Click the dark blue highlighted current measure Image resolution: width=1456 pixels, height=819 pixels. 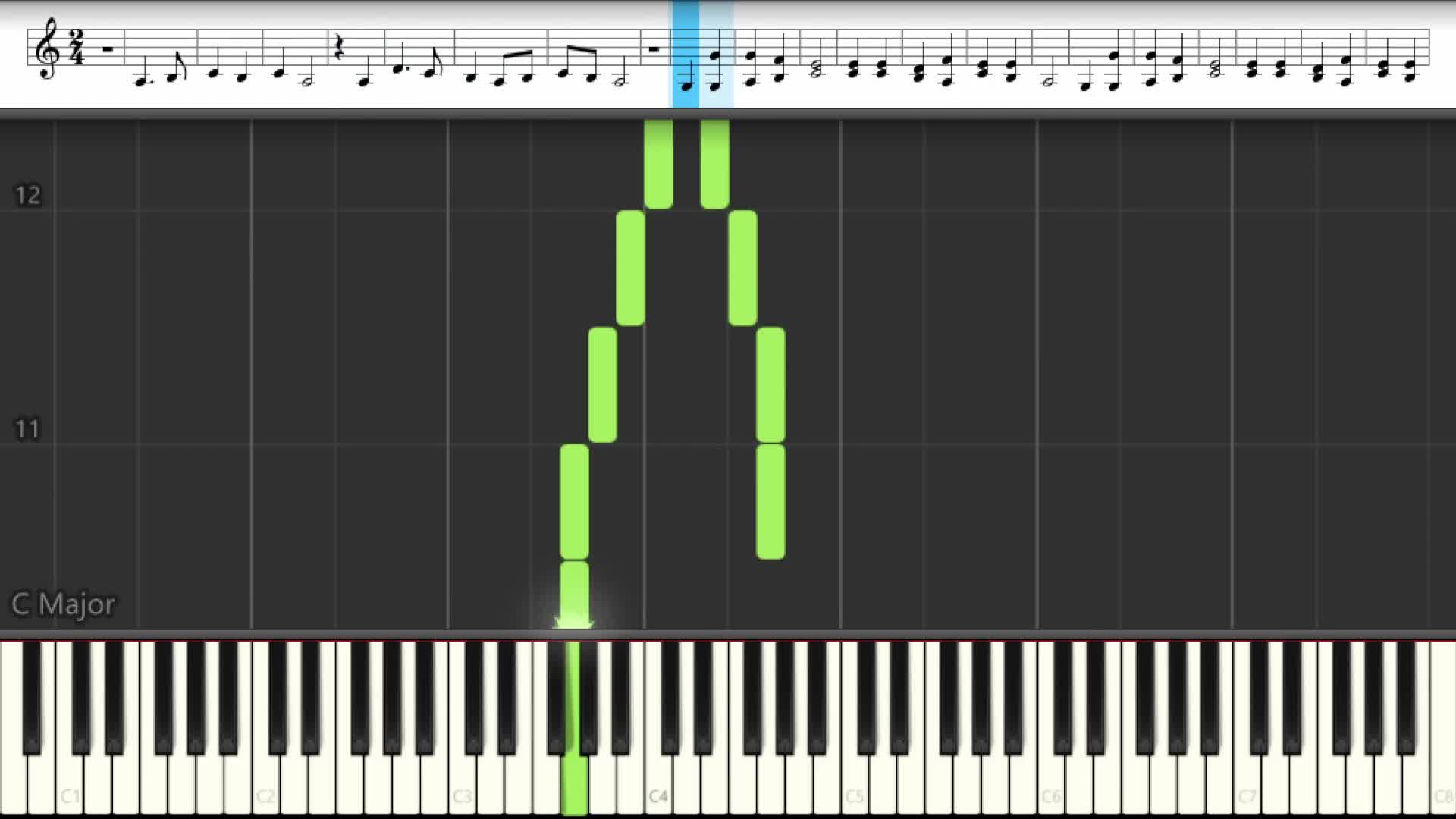pos(686,54)
